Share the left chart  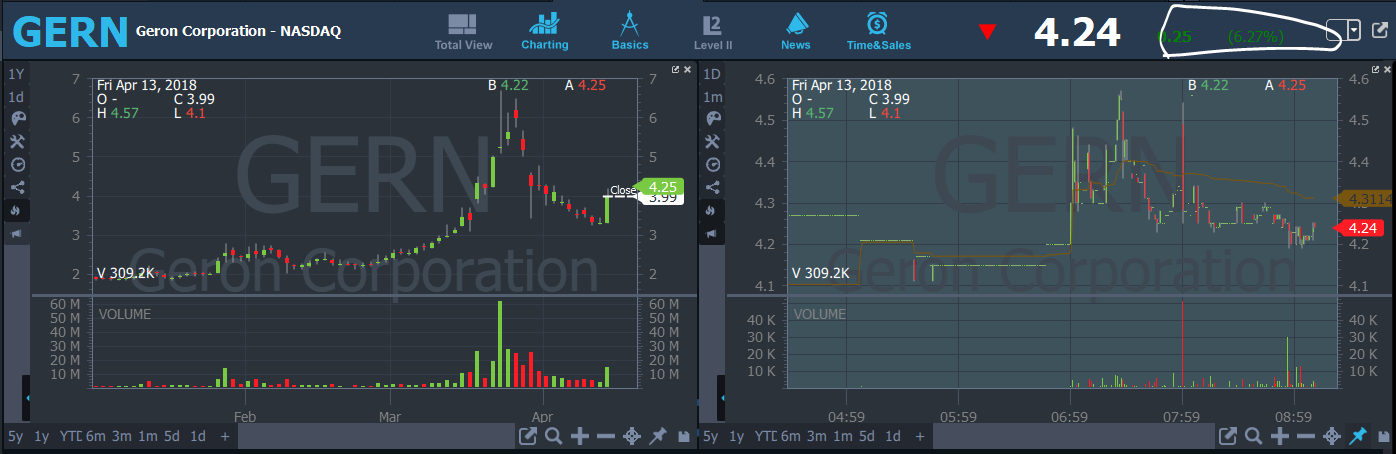click(17, 188)
